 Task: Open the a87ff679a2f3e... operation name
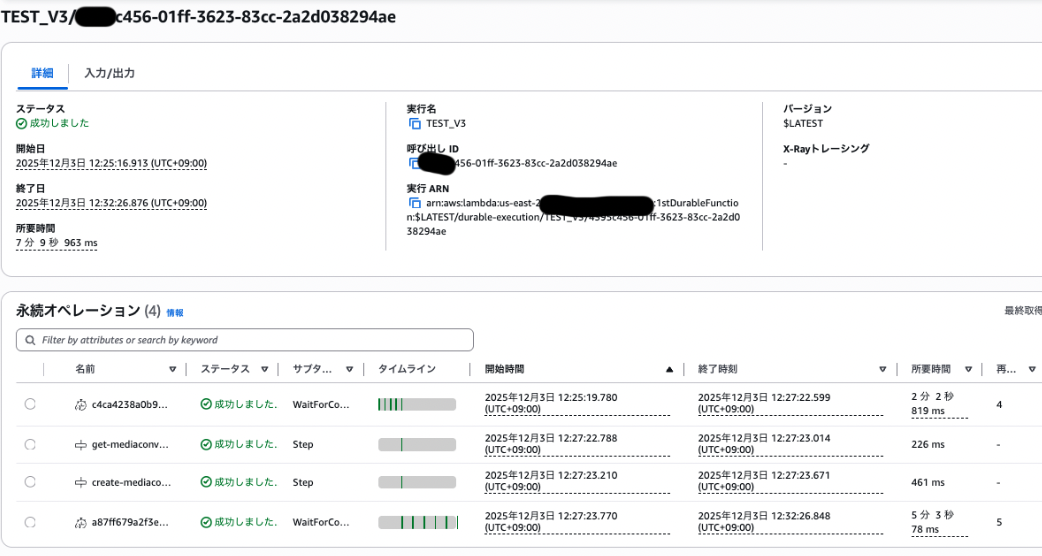130,523
